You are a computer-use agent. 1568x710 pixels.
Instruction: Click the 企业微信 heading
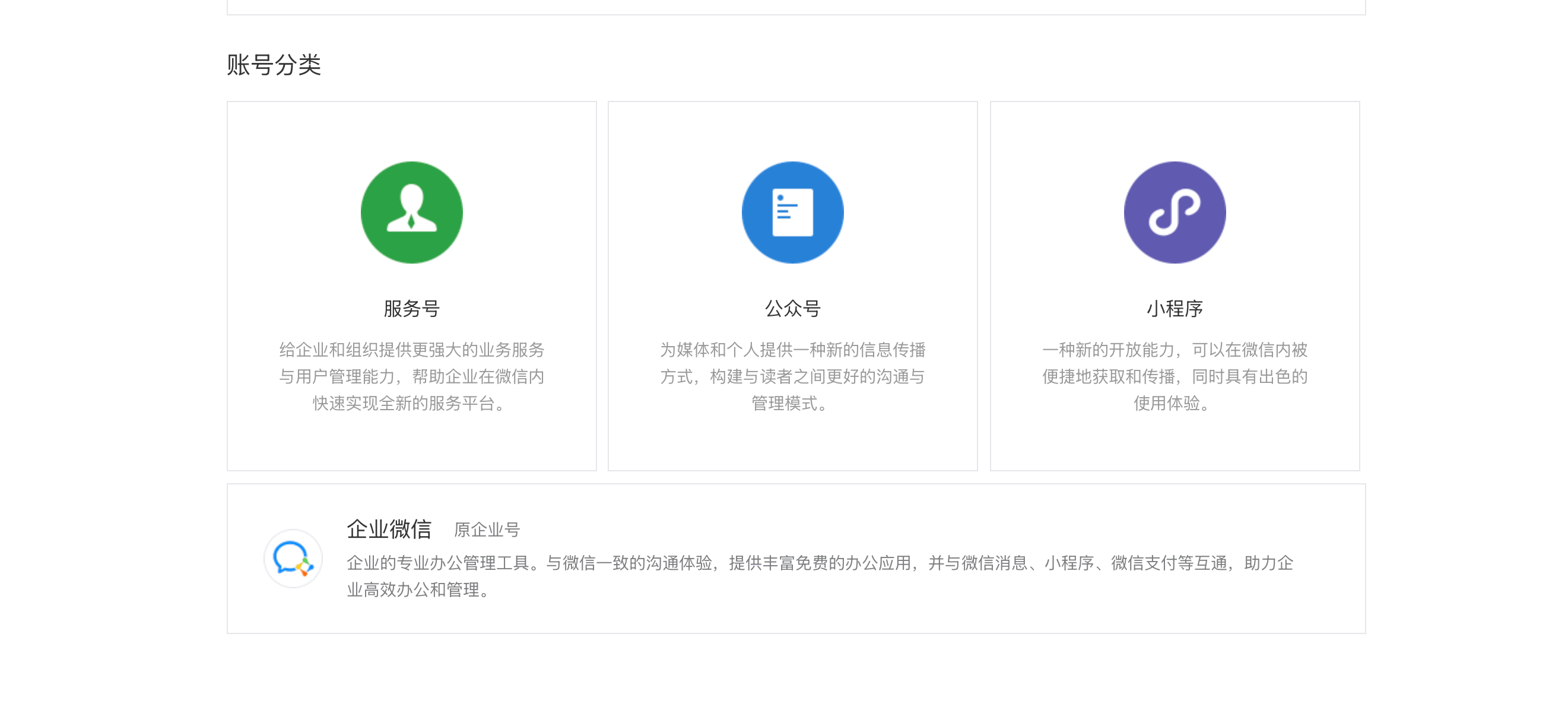(389, 528)
